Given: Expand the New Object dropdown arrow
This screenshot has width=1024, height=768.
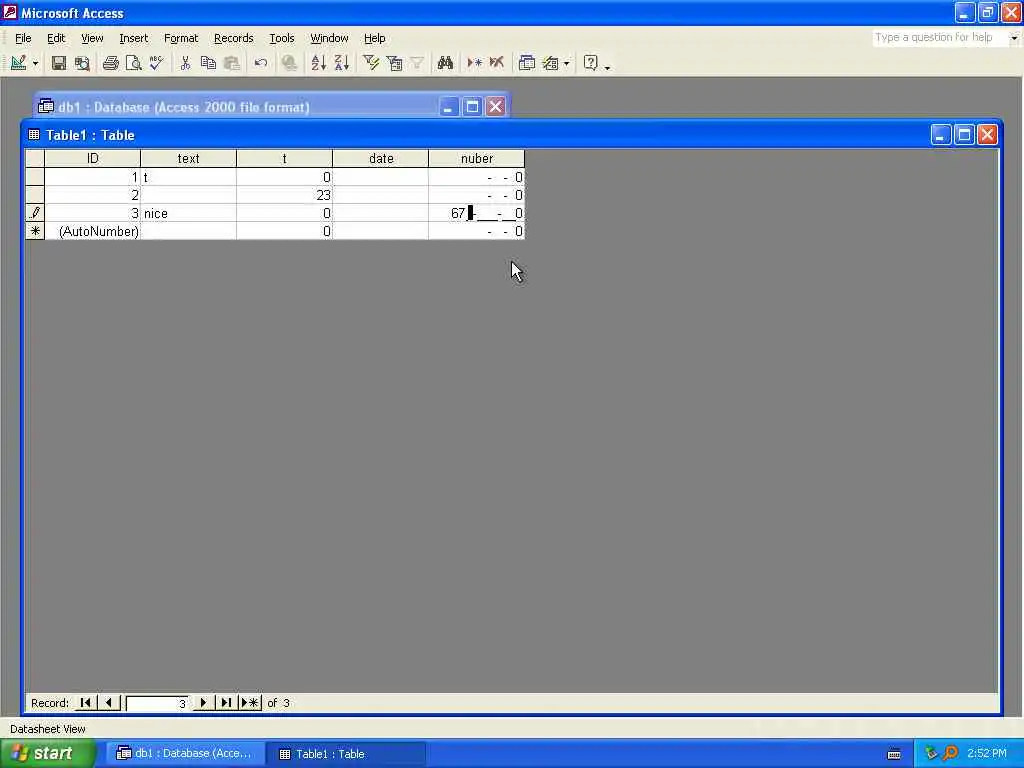Looking at the screenshot, I should [566, 63].
